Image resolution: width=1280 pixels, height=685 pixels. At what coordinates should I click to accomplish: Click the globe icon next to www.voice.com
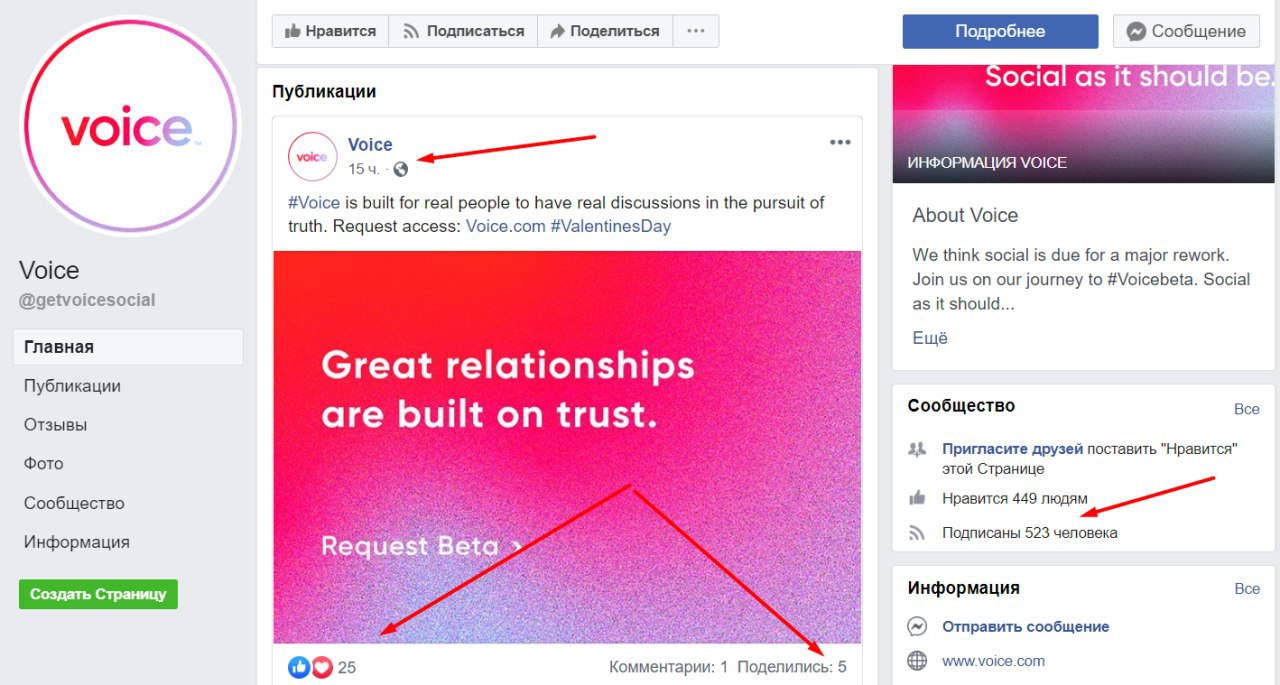pyautogui.click(x=917, y=661)
